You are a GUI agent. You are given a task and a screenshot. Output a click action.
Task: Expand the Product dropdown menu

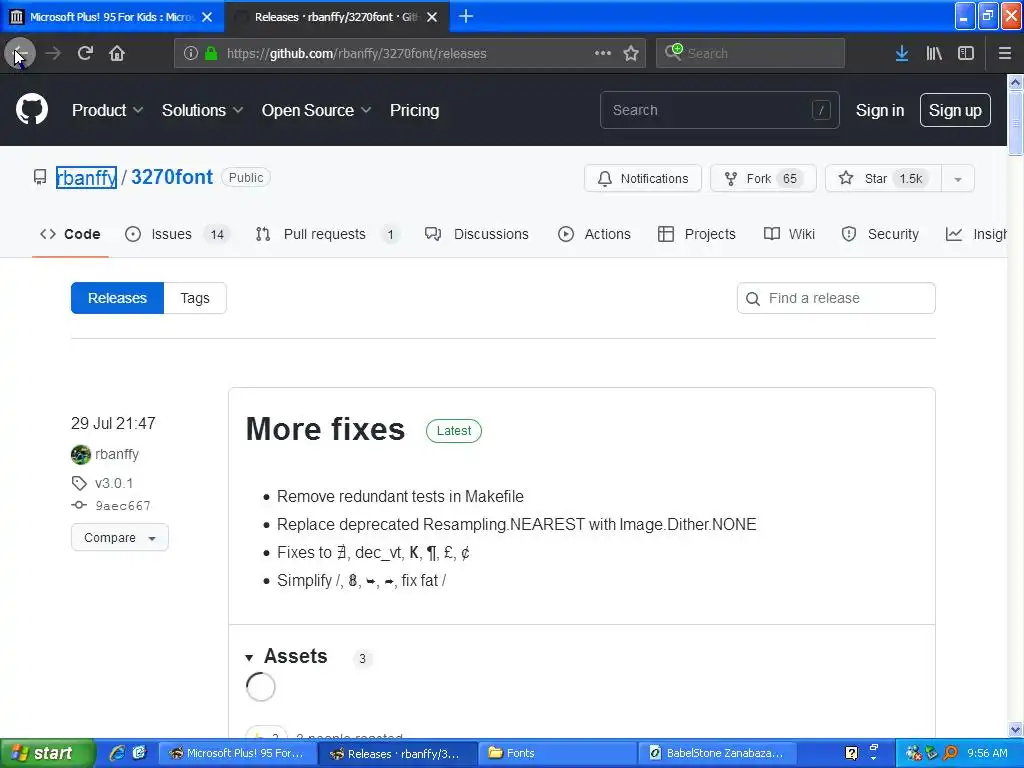[x=107, y=110]
